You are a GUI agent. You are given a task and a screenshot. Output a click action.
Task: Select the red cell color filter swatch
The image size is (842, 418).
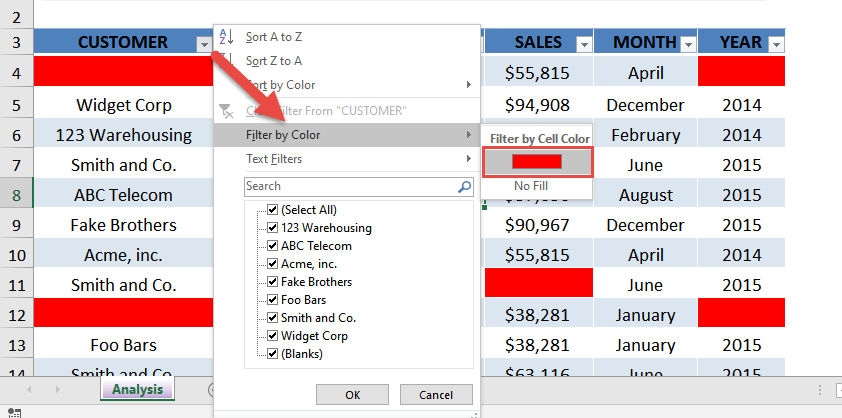pyautogui.click(x=537, y=162)
